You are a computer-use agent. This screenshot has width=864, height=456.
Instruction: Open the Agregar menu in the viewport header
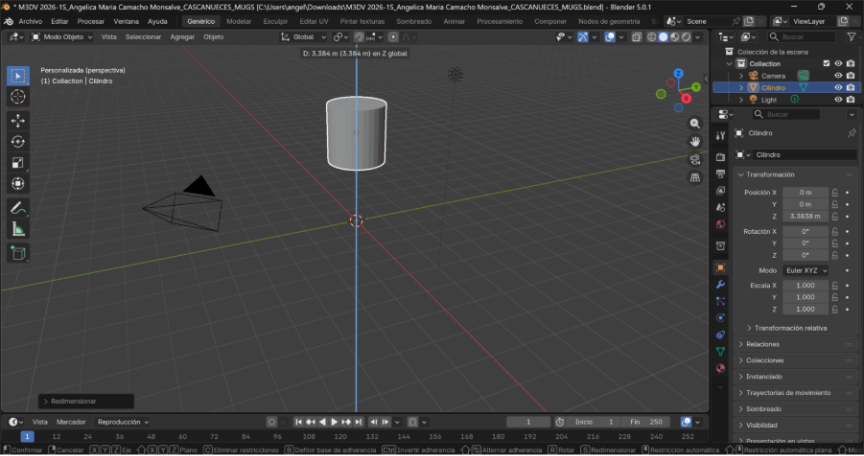pyautogui.click(x=182, y=36)
